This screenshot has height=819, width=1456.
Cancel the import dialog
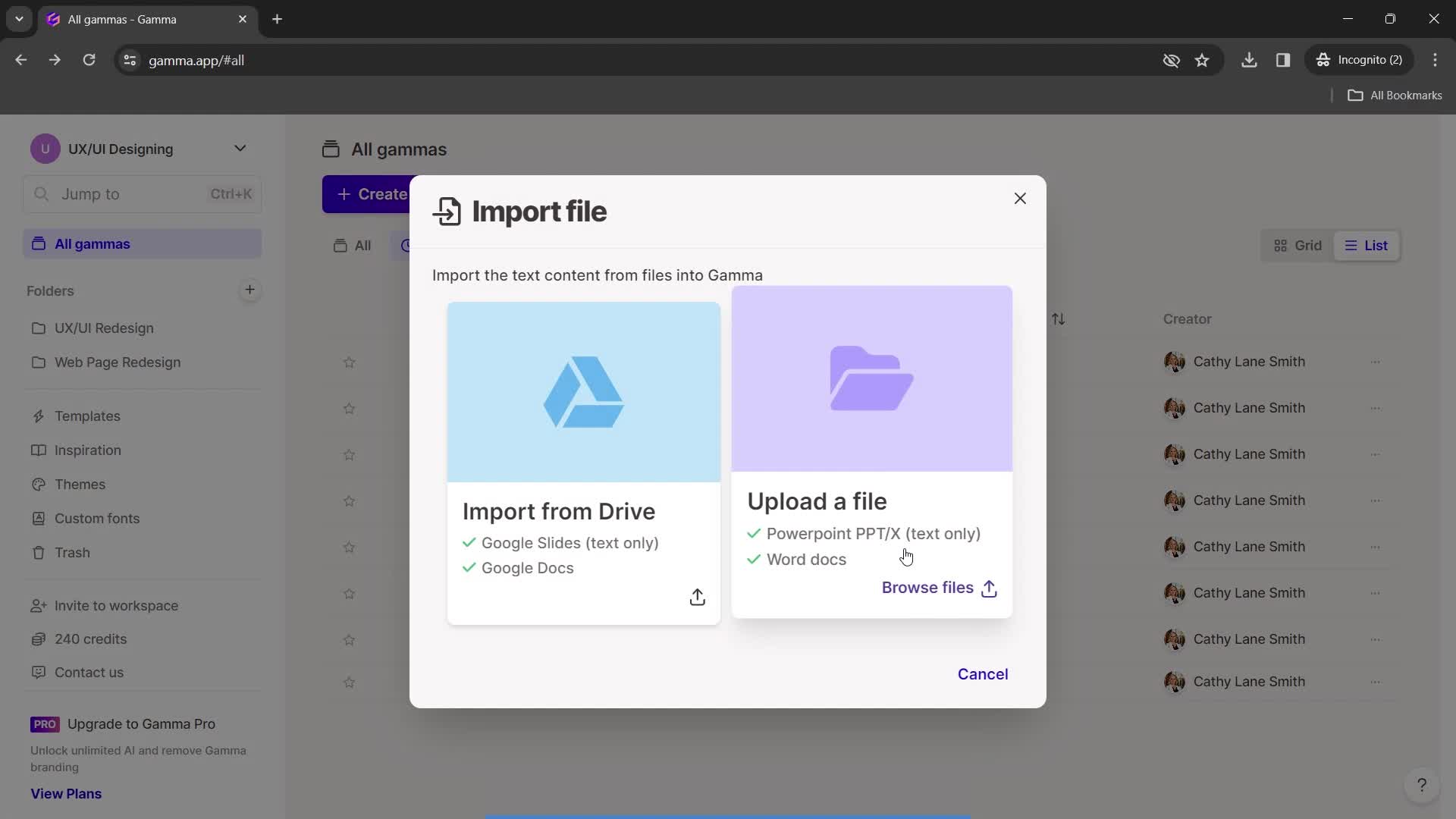click(x=983, y=674)
